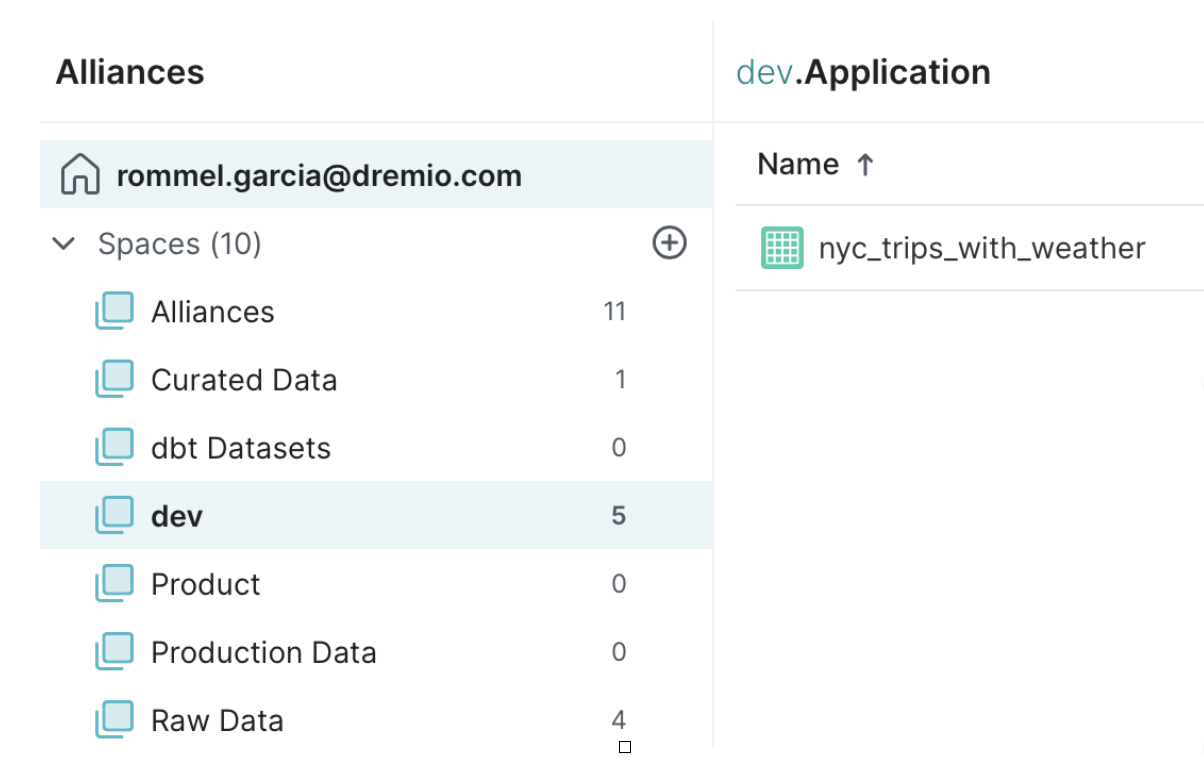Select the Alliances space icon
The width and height of the screenshot is (1204, 770).
[x=114, y=310]
